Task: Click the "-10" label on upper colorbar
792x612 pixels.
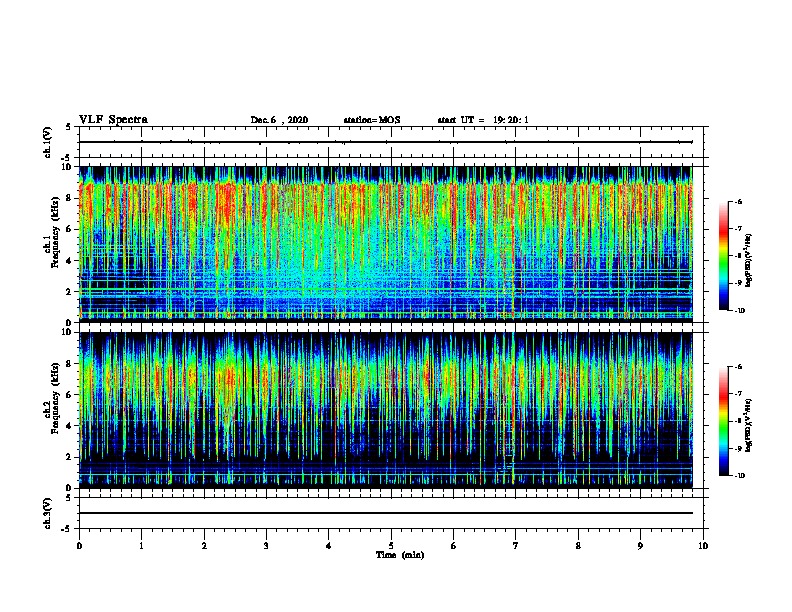Action: (739, 310)
